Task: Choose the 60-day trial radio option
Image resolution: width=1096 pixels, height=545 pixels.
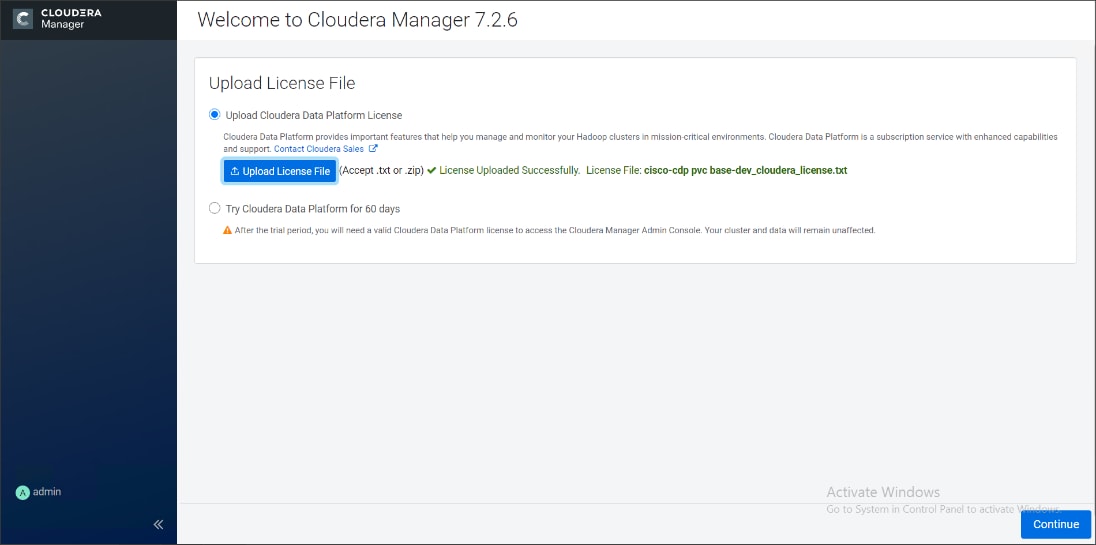Action: point(214,208)
